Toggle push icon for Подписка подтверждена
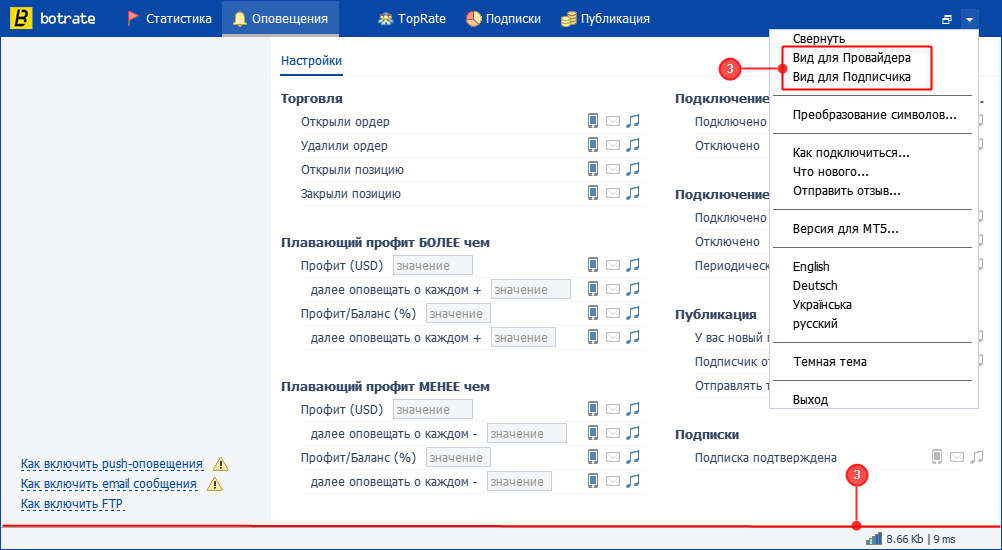This screenshot has height=550, width=1002. 937,456
